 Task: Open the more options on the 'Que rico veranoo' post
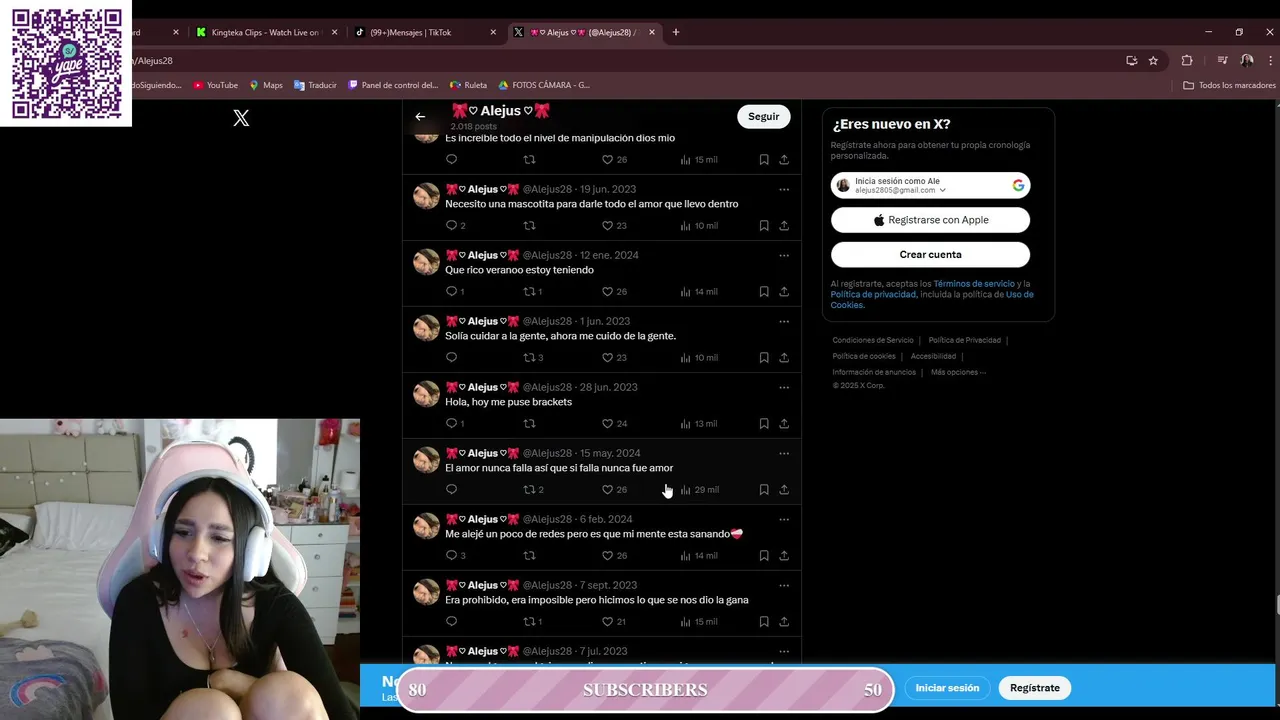click(x=784, y=255)
